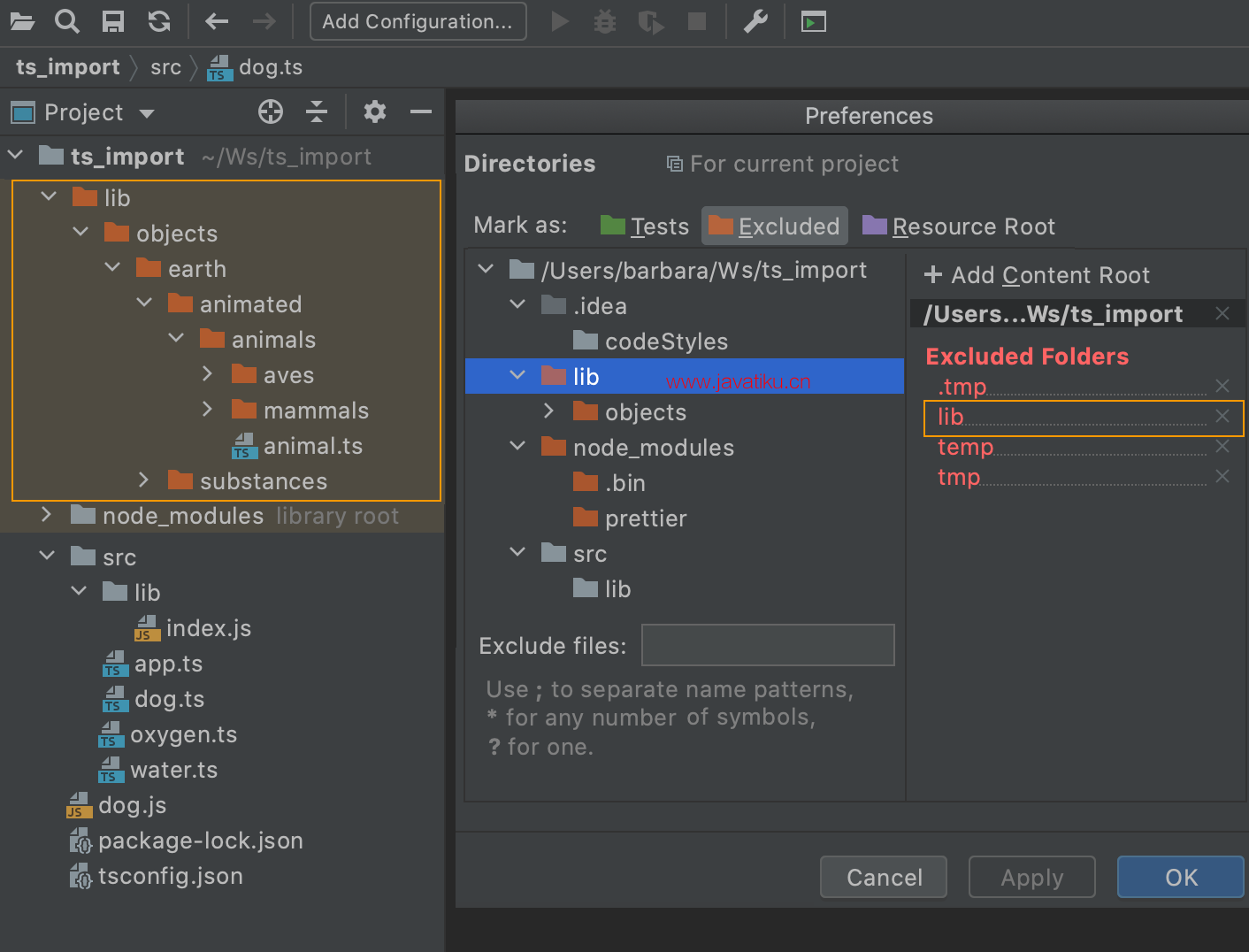Expand the aves folder in project tree

207,374
